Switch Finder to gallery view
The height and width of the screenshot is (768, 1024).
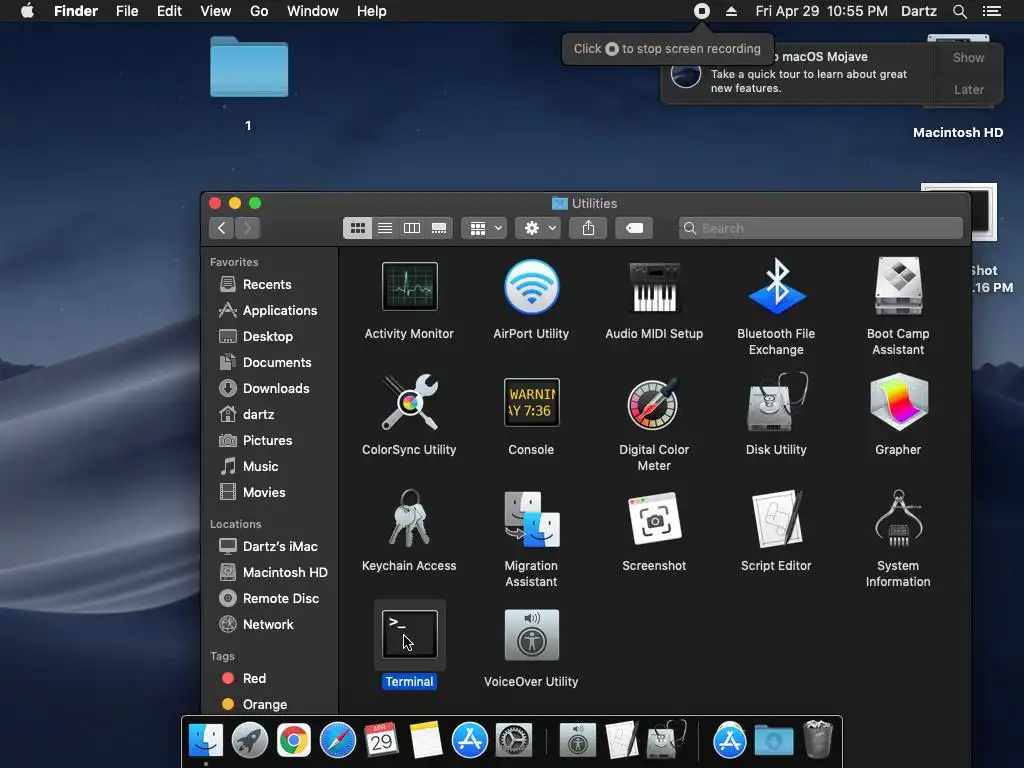(x=439, y=228)
